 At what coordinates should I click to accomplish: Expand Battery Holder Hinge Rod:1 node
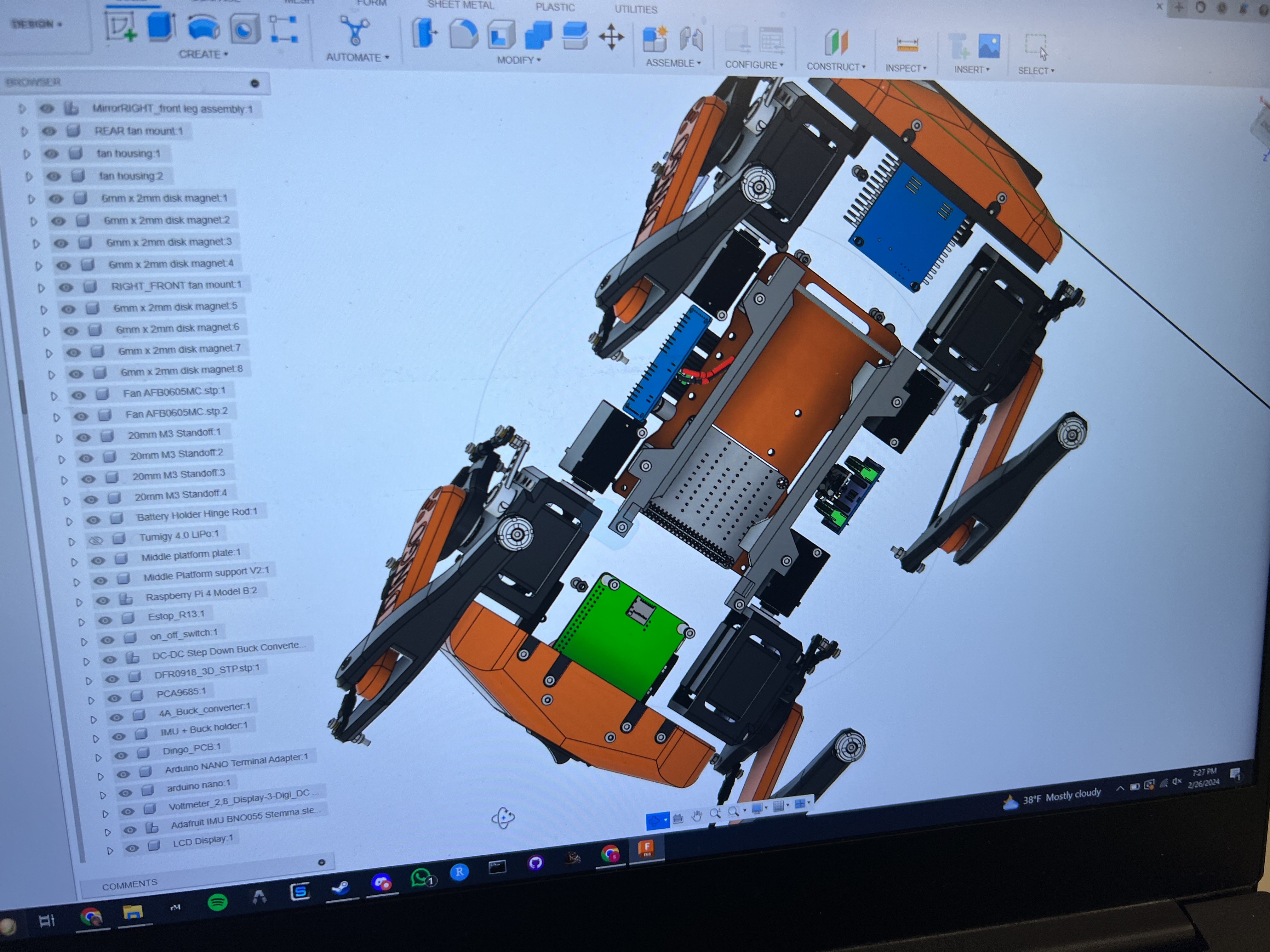[x=70, y=521]
